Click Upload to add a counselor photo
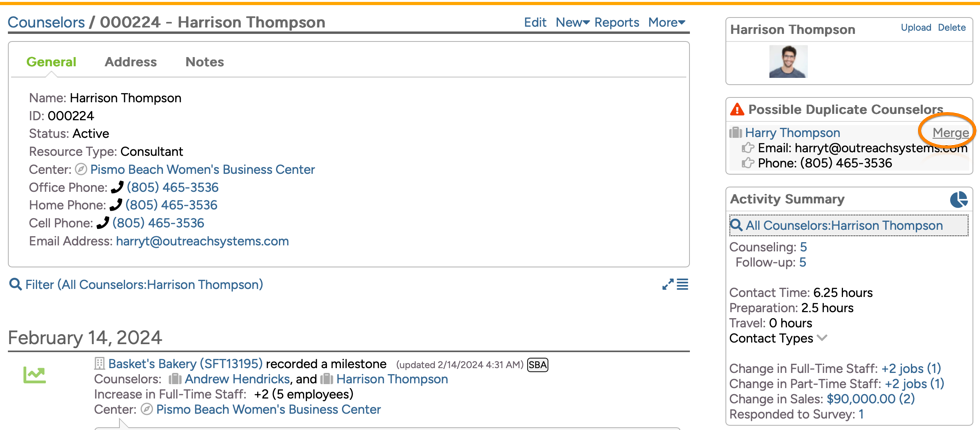This screenshot has height=430, width=980. [x=915, y=28]
